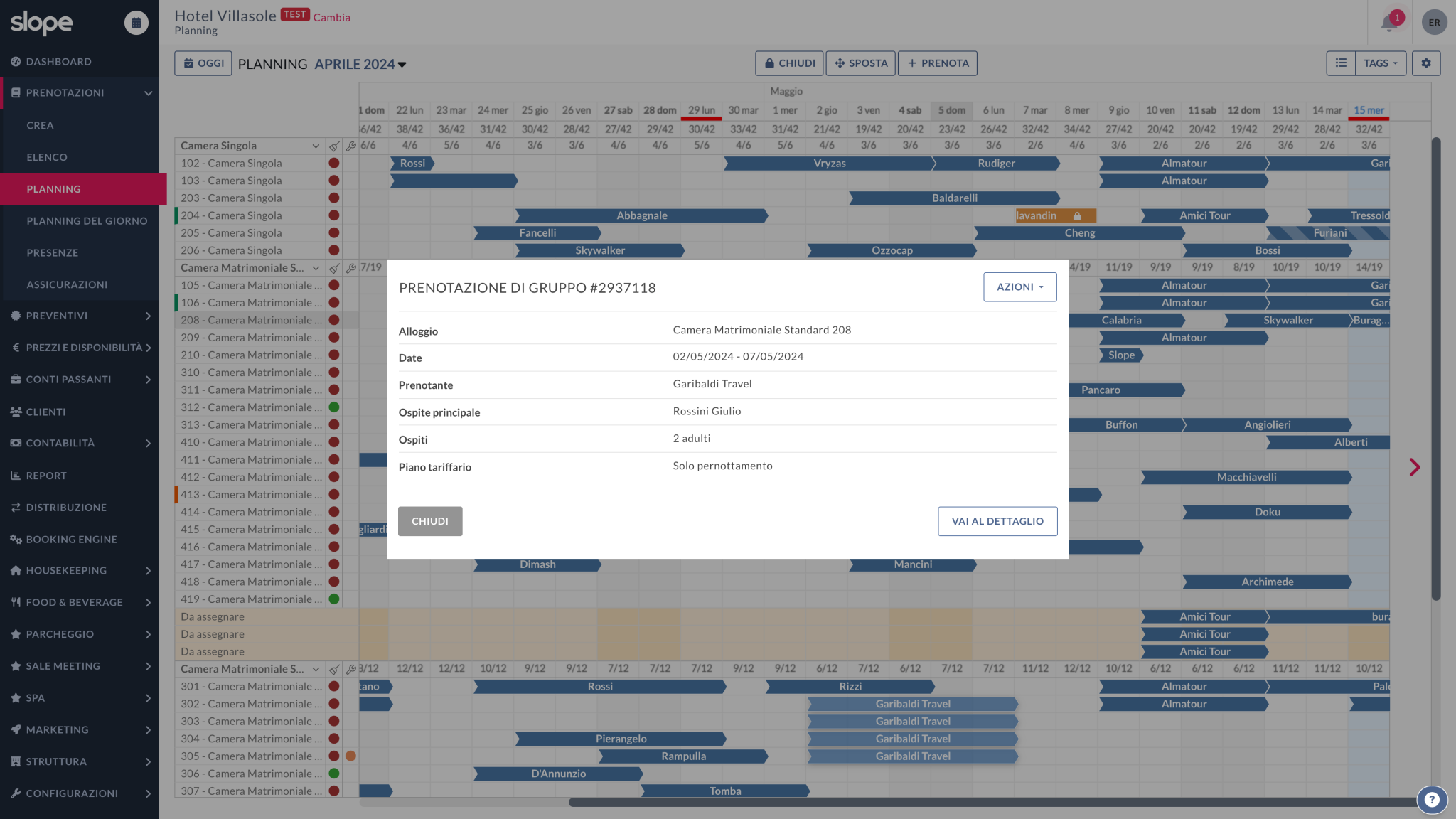Open the notification bell
1456x819 pixels.
tap(1389, 22)
